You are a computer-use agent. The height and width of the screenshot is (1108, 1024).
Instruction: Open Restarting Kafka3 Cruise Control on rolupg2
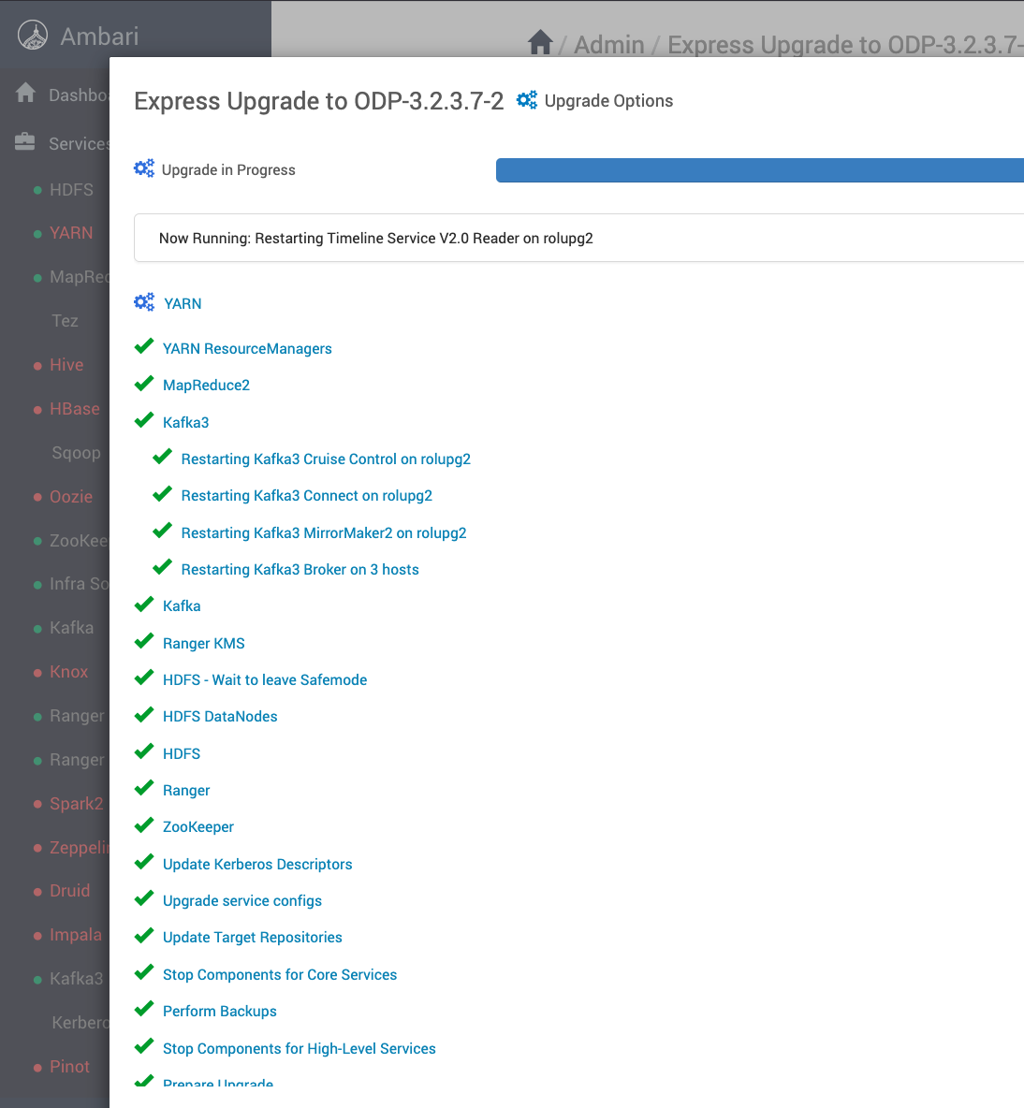tap(326, 459)
